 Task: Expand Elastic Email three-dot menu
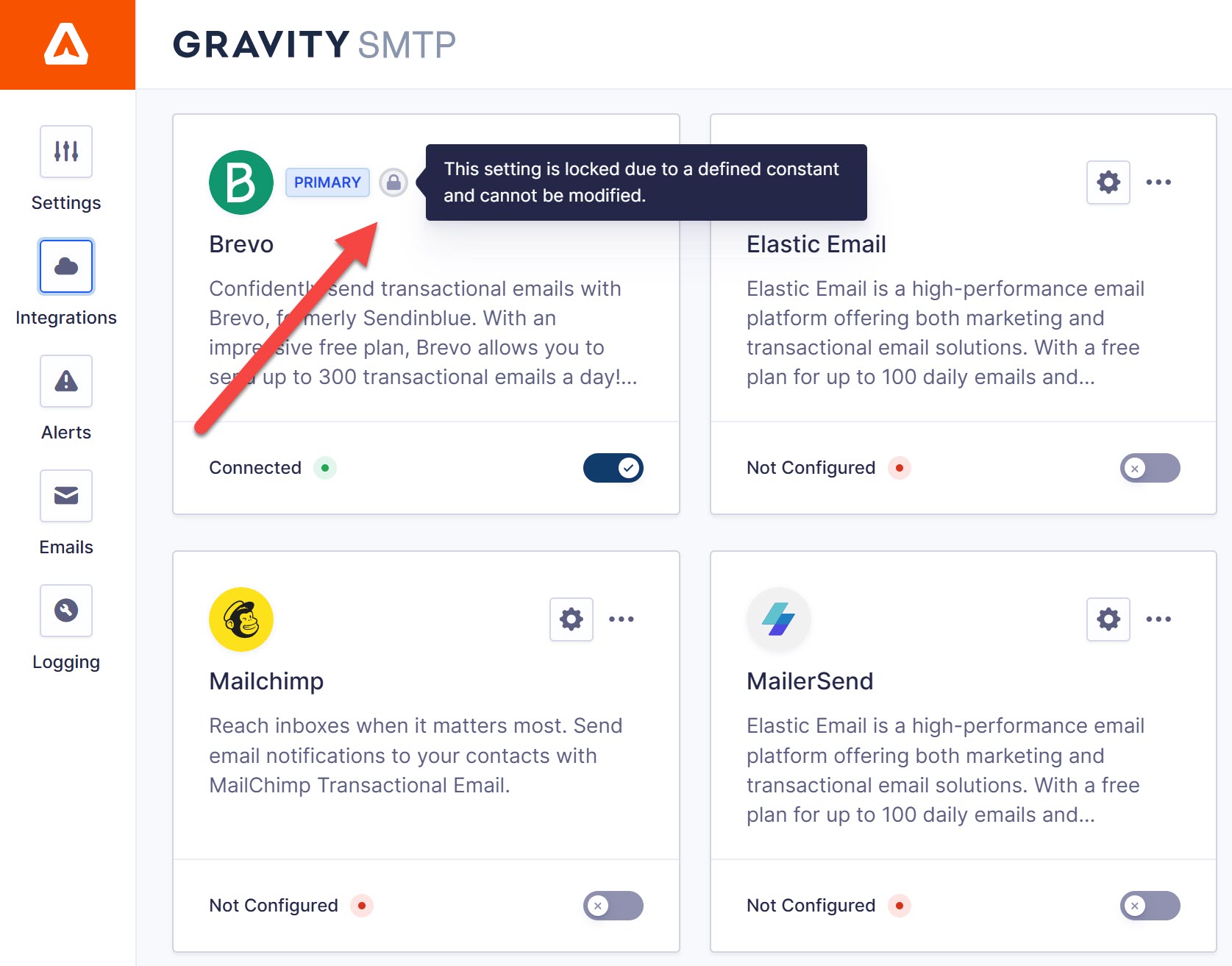(1158, 182)
